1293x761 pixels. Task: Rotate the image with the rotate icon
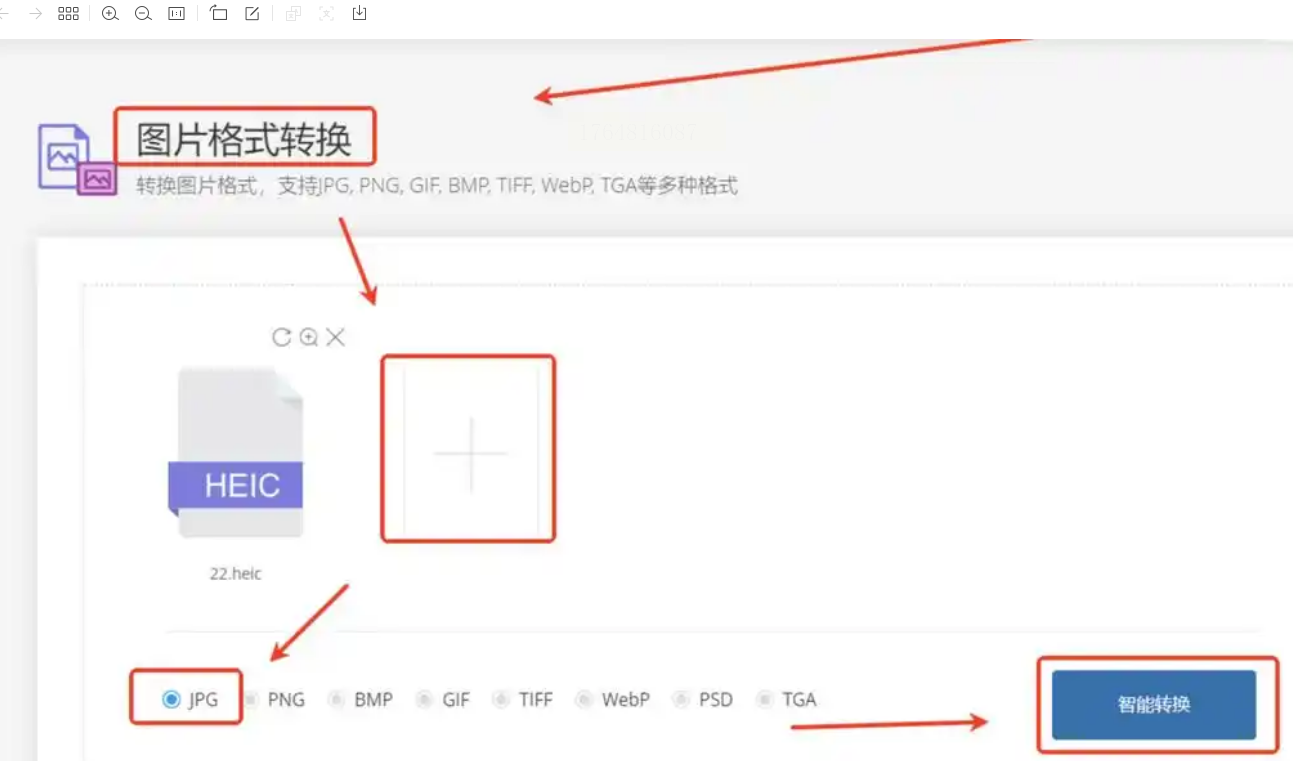coord(219,14)
